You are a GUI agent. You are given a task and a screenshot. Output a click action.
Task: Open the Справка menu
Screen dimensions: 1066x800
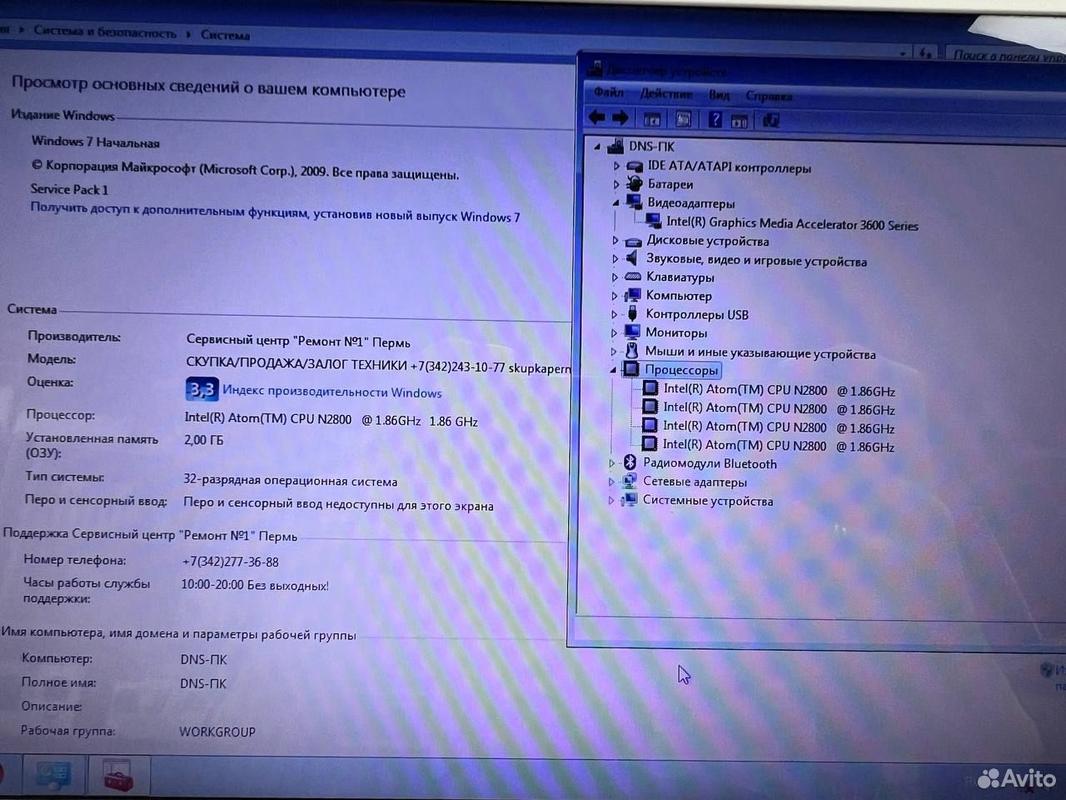769,96
